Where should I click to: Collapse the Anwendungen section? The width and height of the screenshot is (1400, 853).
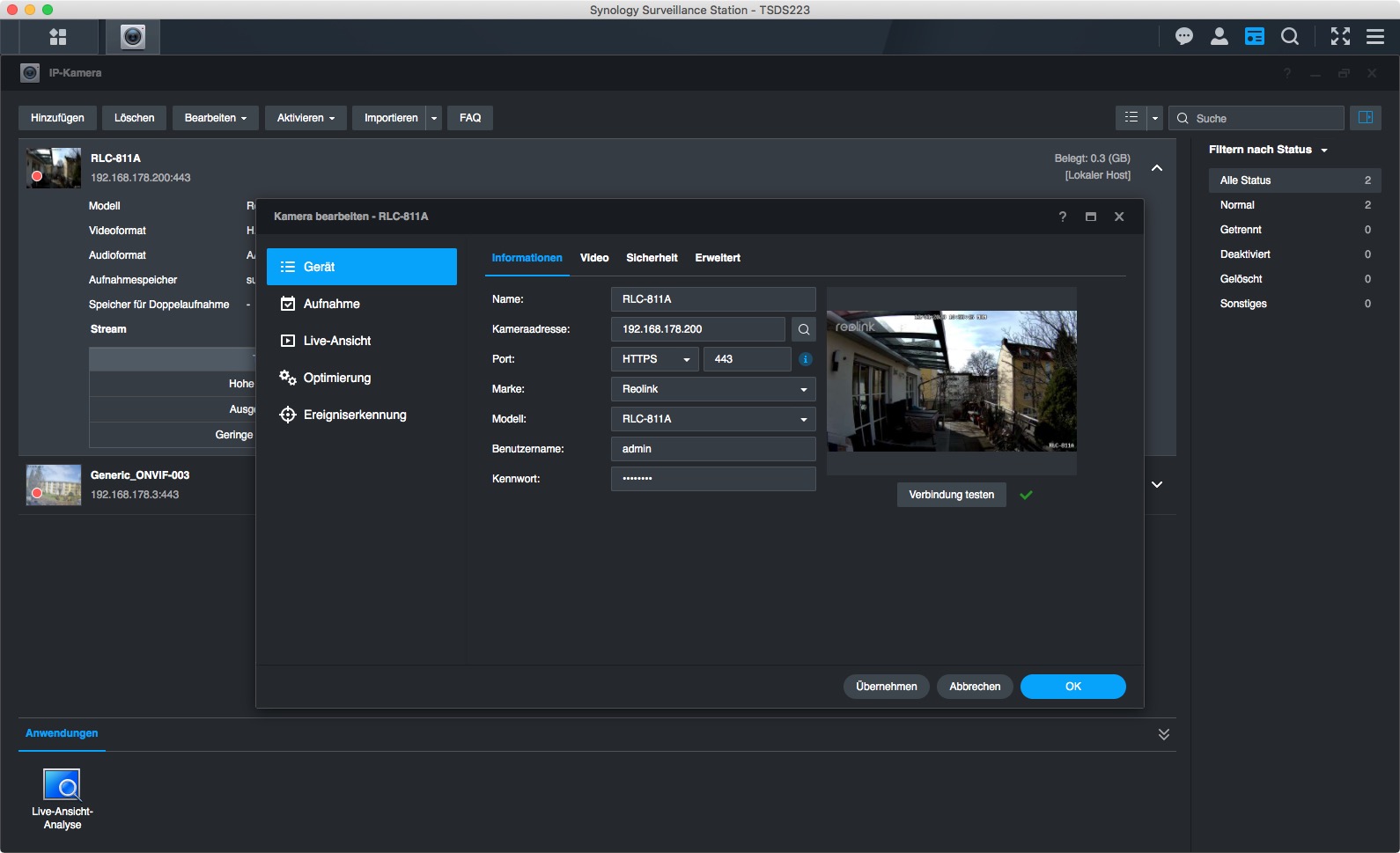(x=1163, y=734)
